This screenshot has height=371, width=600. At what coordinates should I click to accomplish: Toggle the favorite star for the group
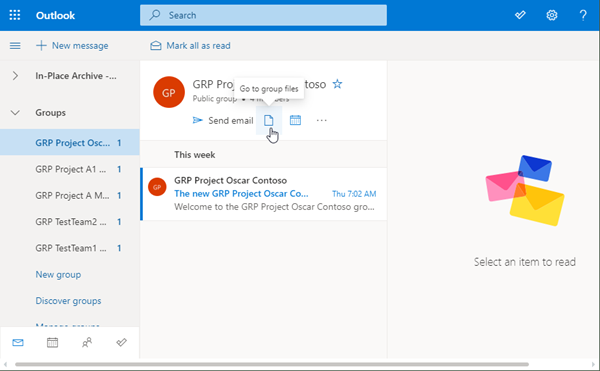(337, 84)
